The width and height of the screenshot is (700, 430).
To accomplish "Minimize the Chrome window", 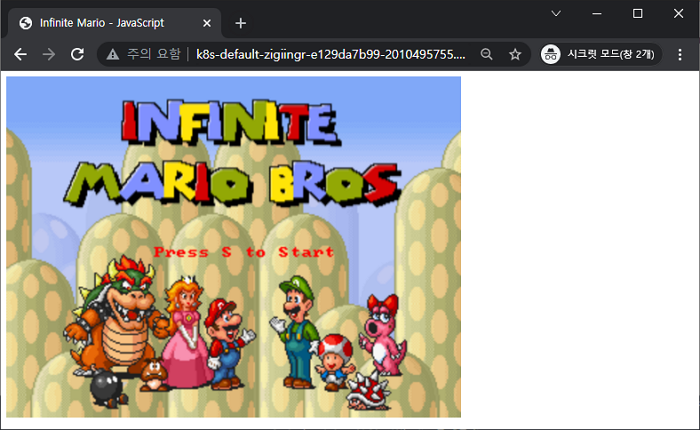I will (597, 13).
